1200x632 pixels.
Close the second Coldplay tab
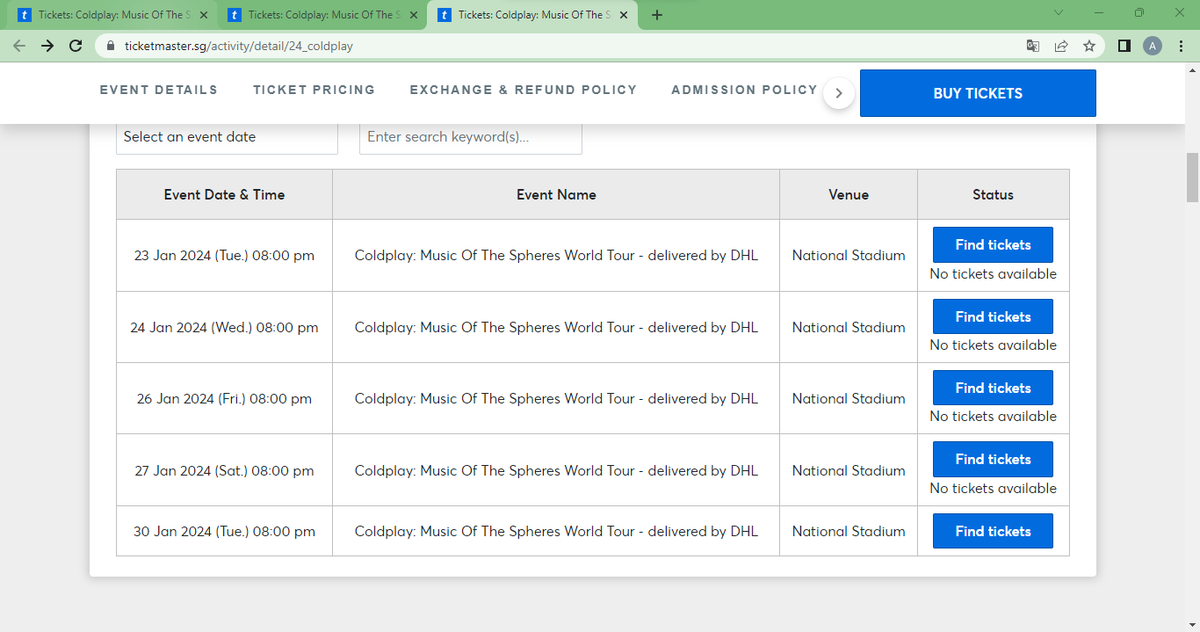tap(413, 15)
